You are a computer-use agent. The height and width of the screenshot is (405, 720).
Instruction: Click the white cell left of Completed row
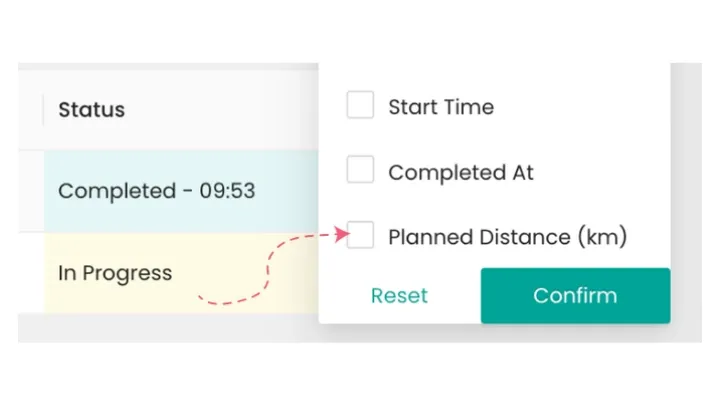tap(31, 191)
